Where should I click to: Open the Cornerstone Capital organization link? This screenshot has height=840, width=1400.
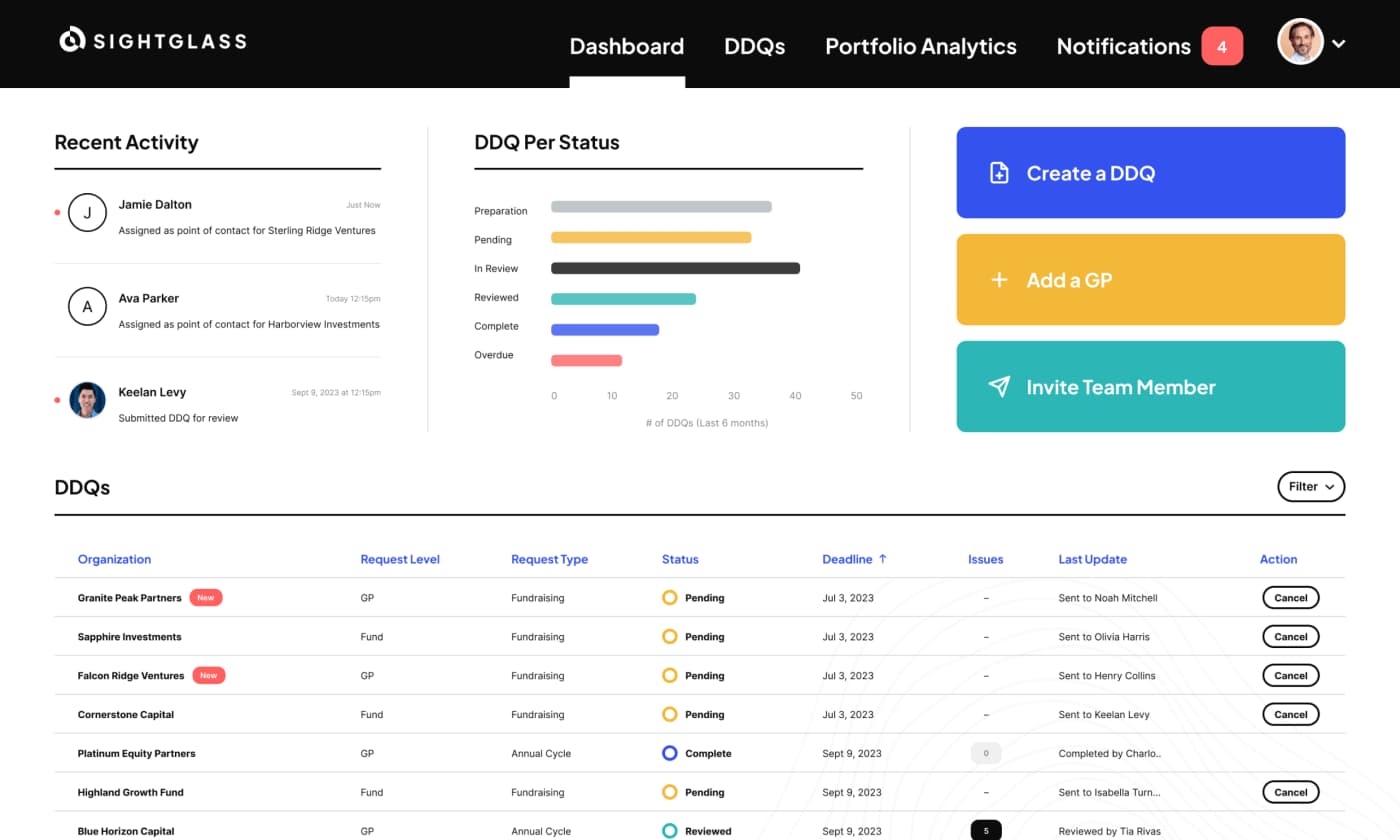coord(126,715)
